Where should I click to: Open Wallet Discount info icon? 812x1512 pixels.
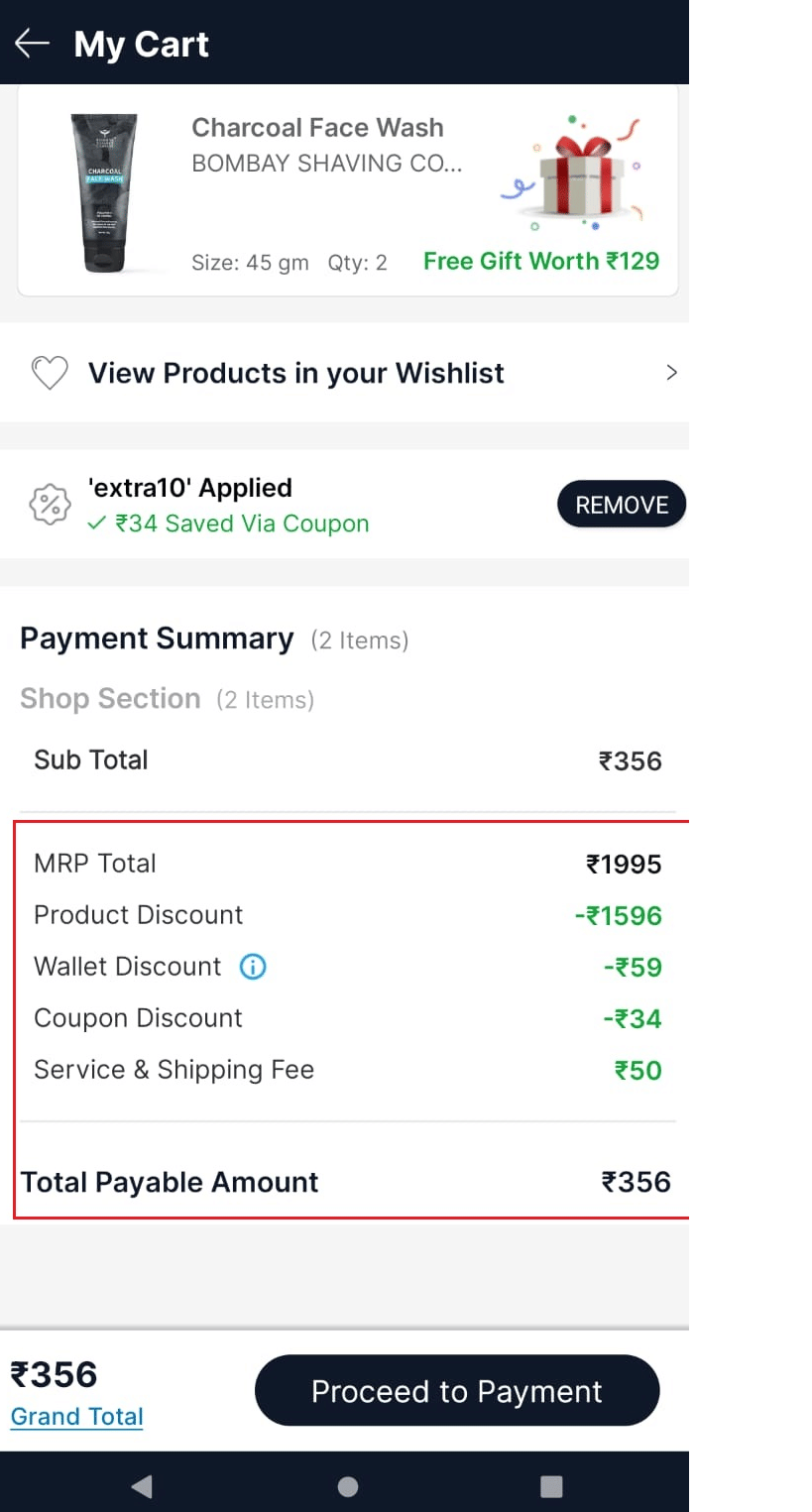tap(253, 967)
